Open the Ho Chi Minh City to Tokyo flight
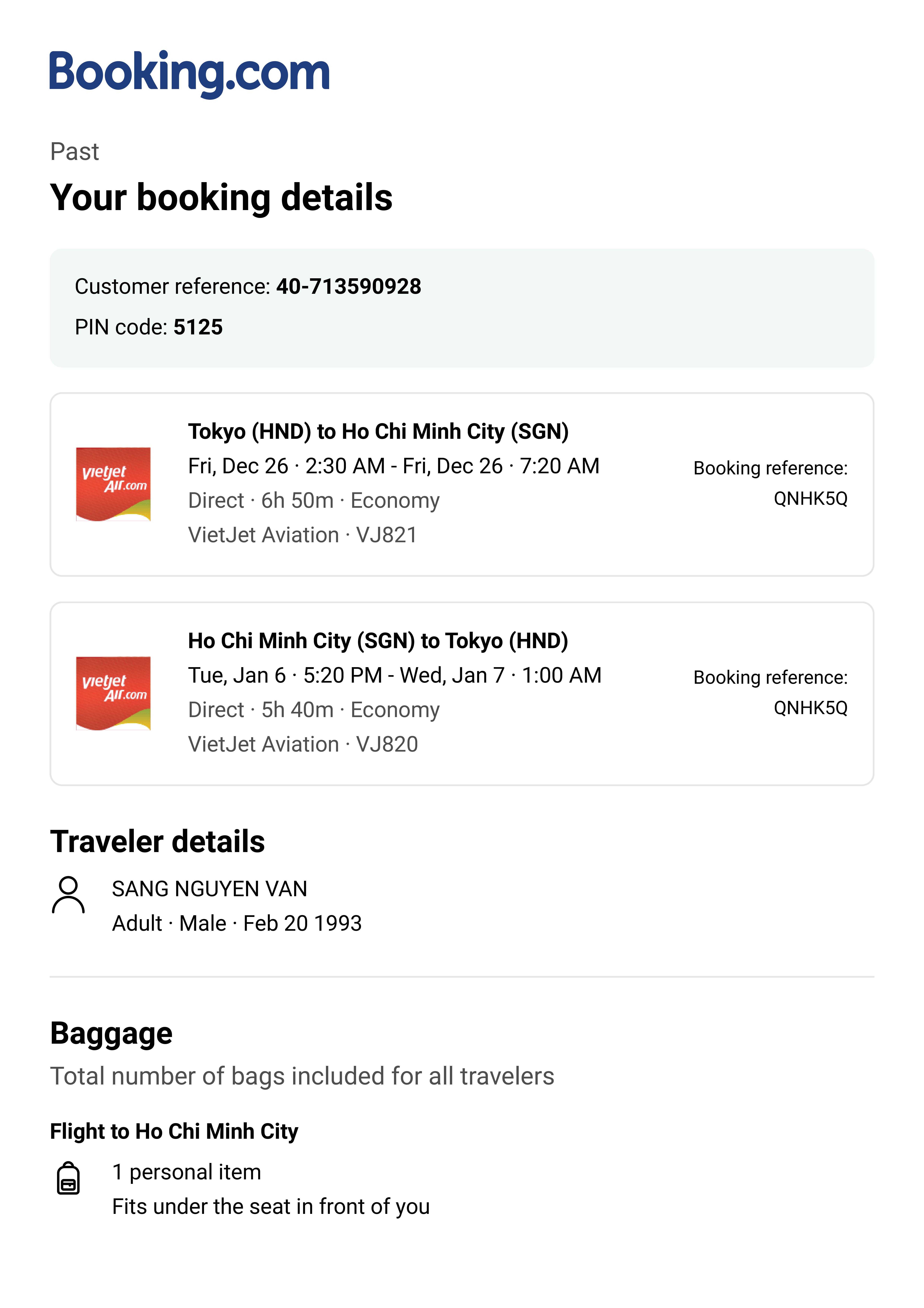Image resolution: width=924 pixels, height=1308 pixels. tap(378, 641)
